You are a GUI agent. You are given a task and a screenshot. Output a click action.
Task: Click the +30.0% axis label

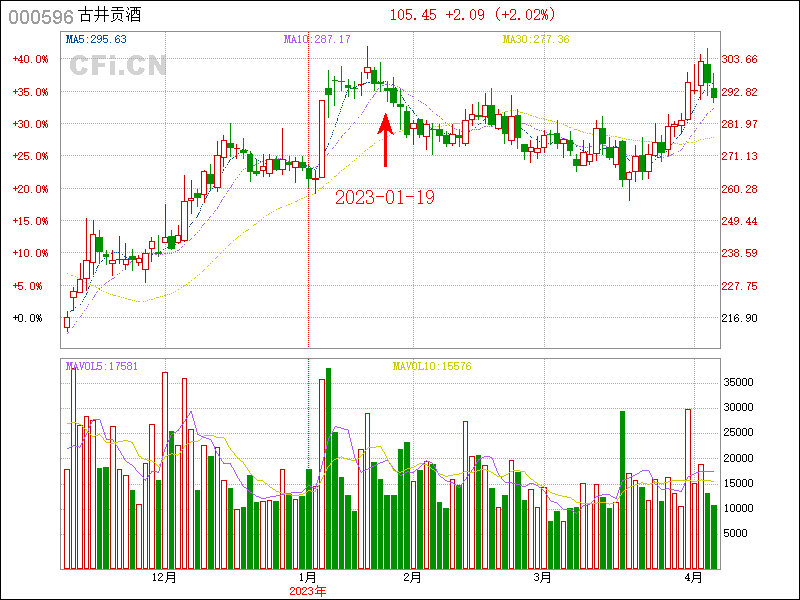(30, 124)
